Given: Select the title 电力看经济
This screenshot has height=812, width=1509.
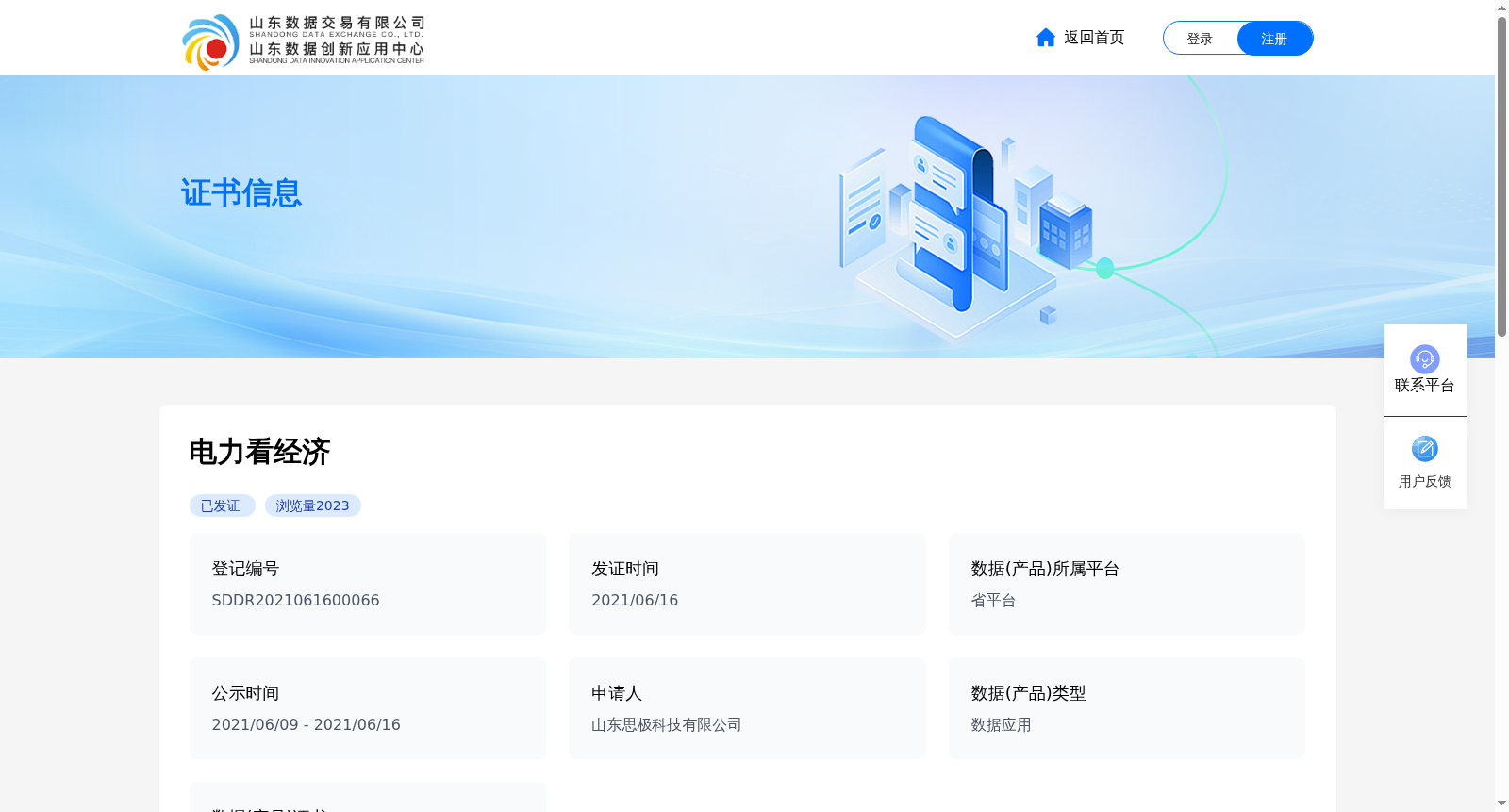Looking at the screenshot, I should [x=259, y=452].
